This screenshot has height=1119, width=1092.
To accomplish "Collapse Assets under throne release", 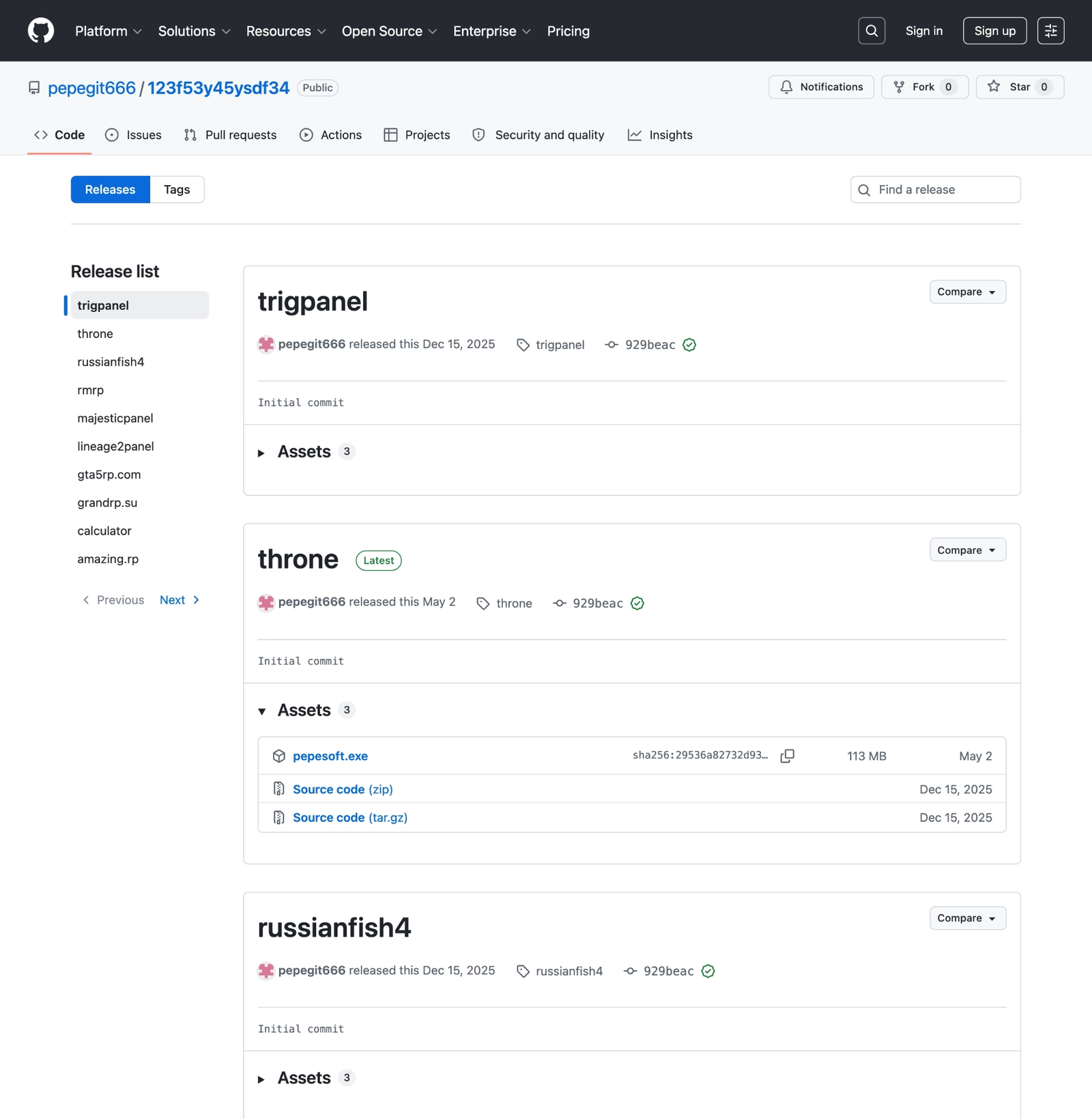I will point(305,711).
